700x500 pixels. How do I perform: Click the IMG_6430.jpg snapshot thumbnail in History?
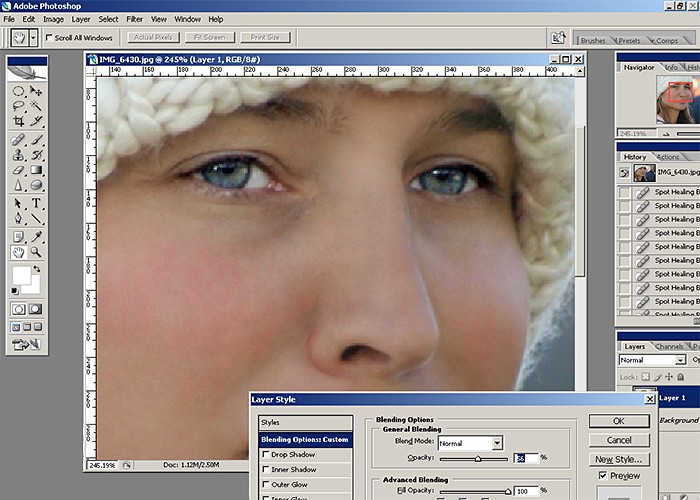644,173
